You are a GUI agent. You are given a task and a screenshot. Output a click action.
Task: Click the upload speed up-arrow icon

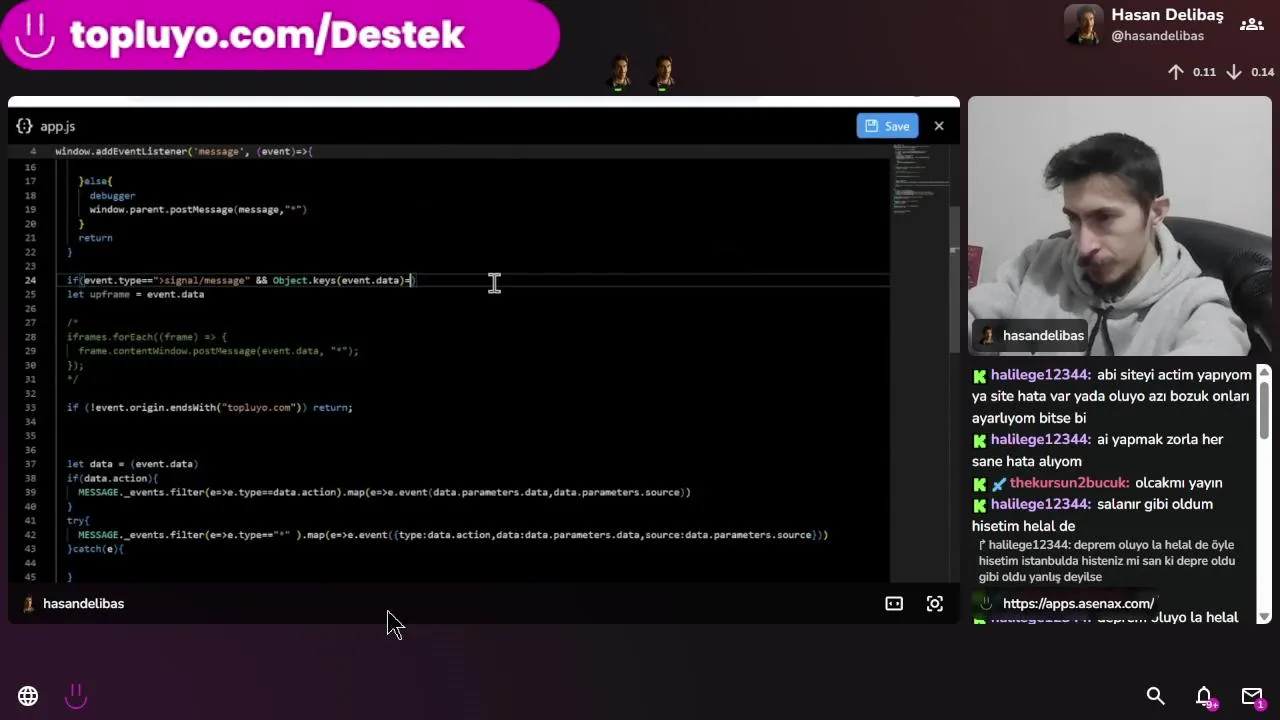tap(1176, 72)
